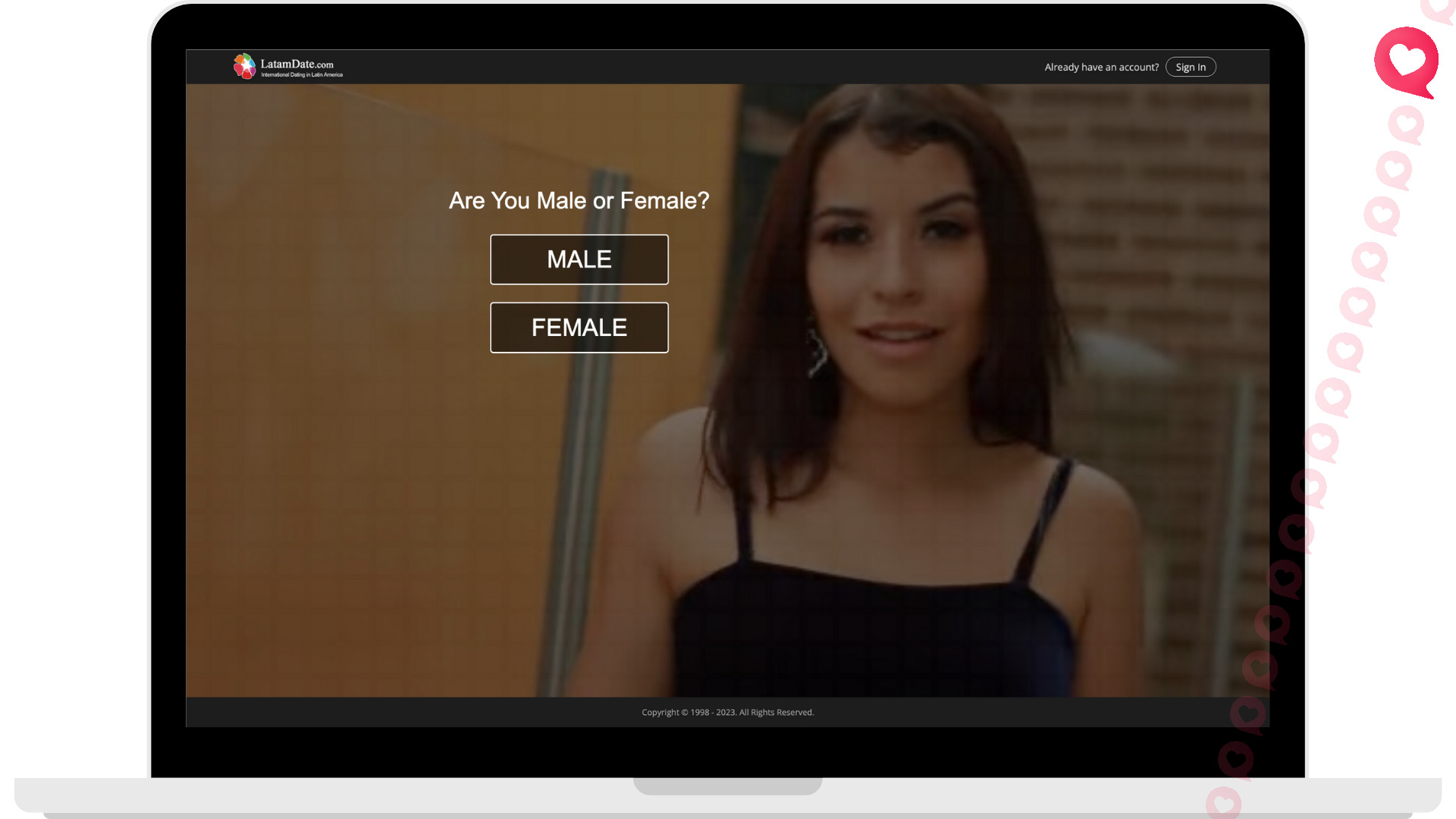Click the dark header bar of the site
This screenshot has width=1456, height=819.
point(682,67)
